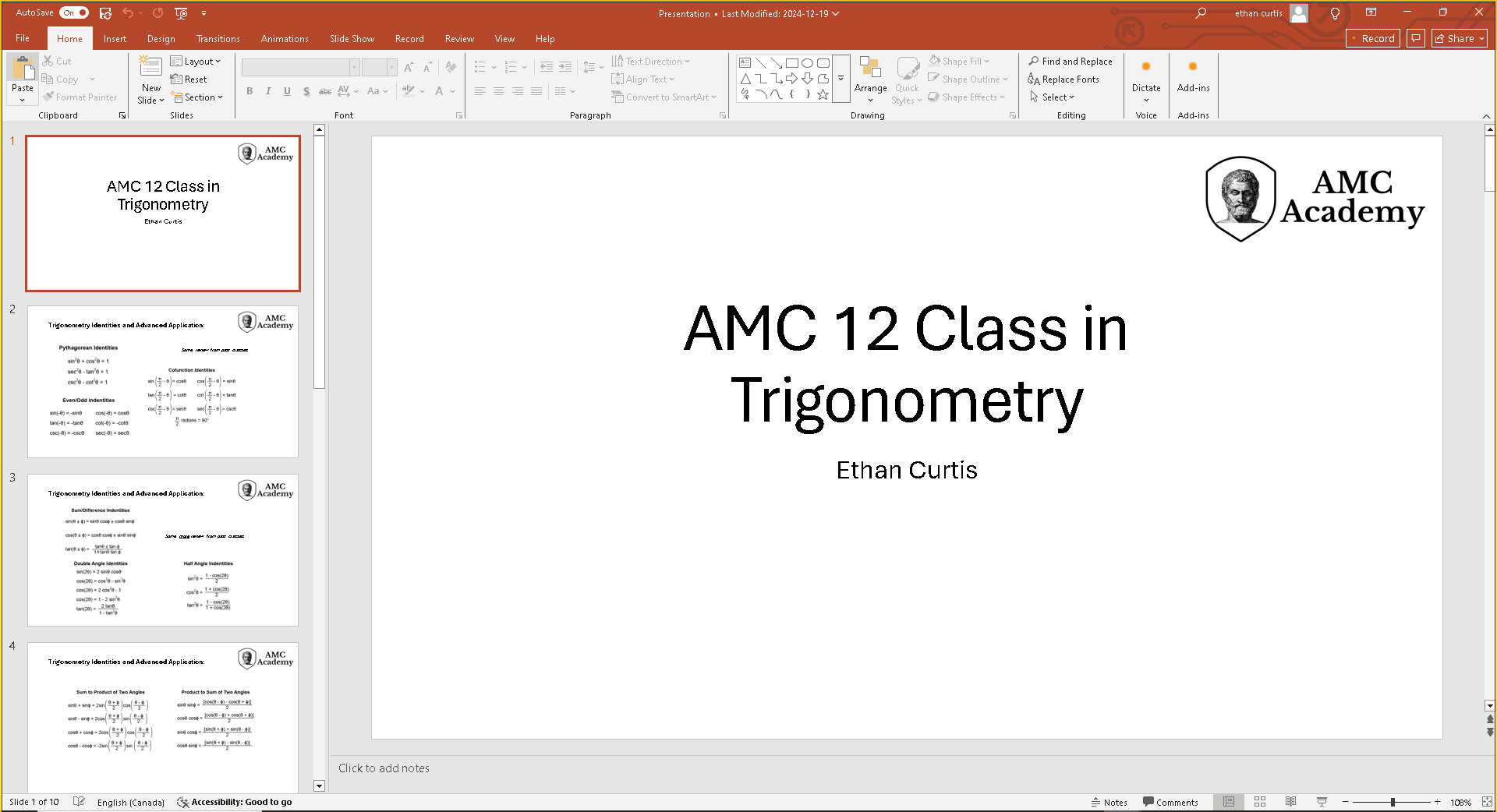Click the New Slide icon
This screenshot has height=812, width=1497.
150,67
